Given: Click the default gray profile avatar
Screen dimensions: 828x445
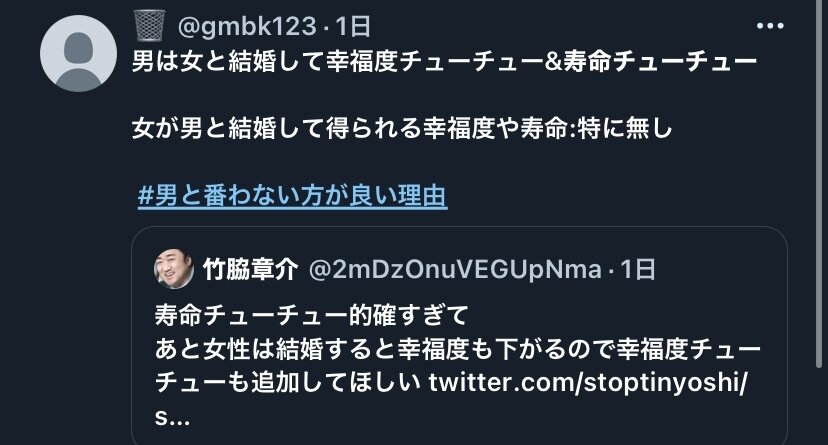Looking at the screenshot, I should click(x=78, y=54).
